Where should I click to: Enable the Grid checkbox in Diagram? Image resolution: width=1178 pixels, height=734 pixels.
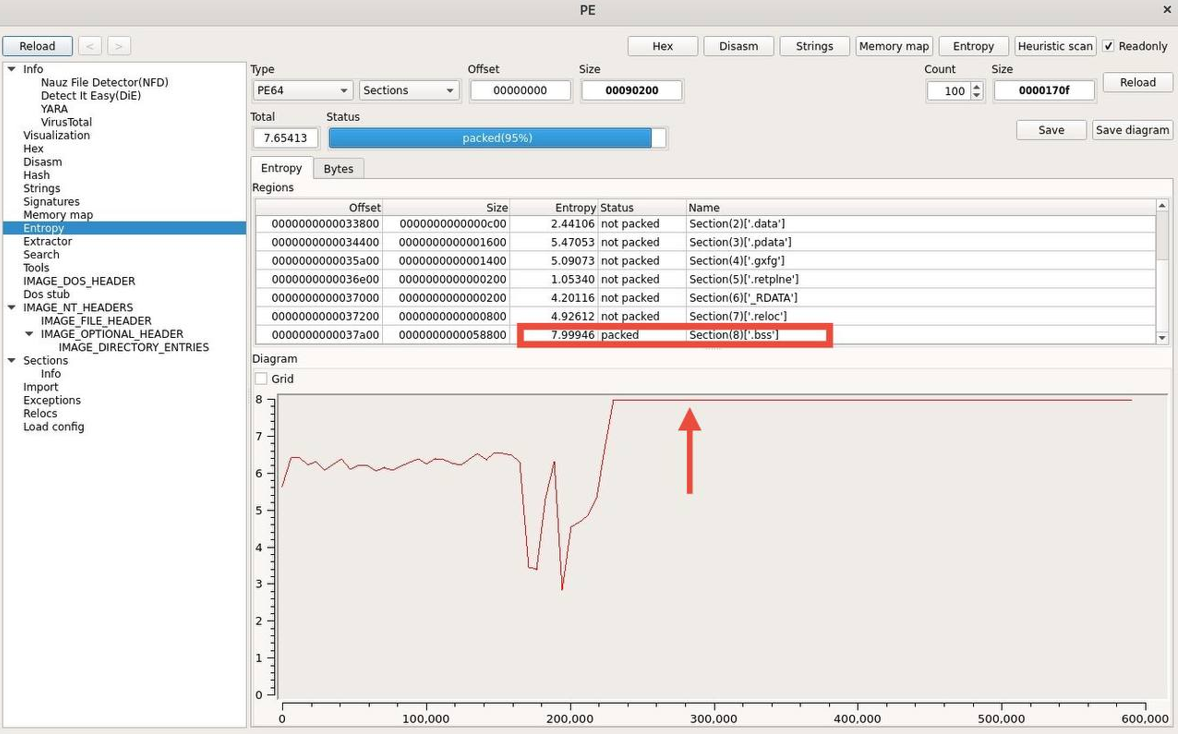click(x=261, y=379)
